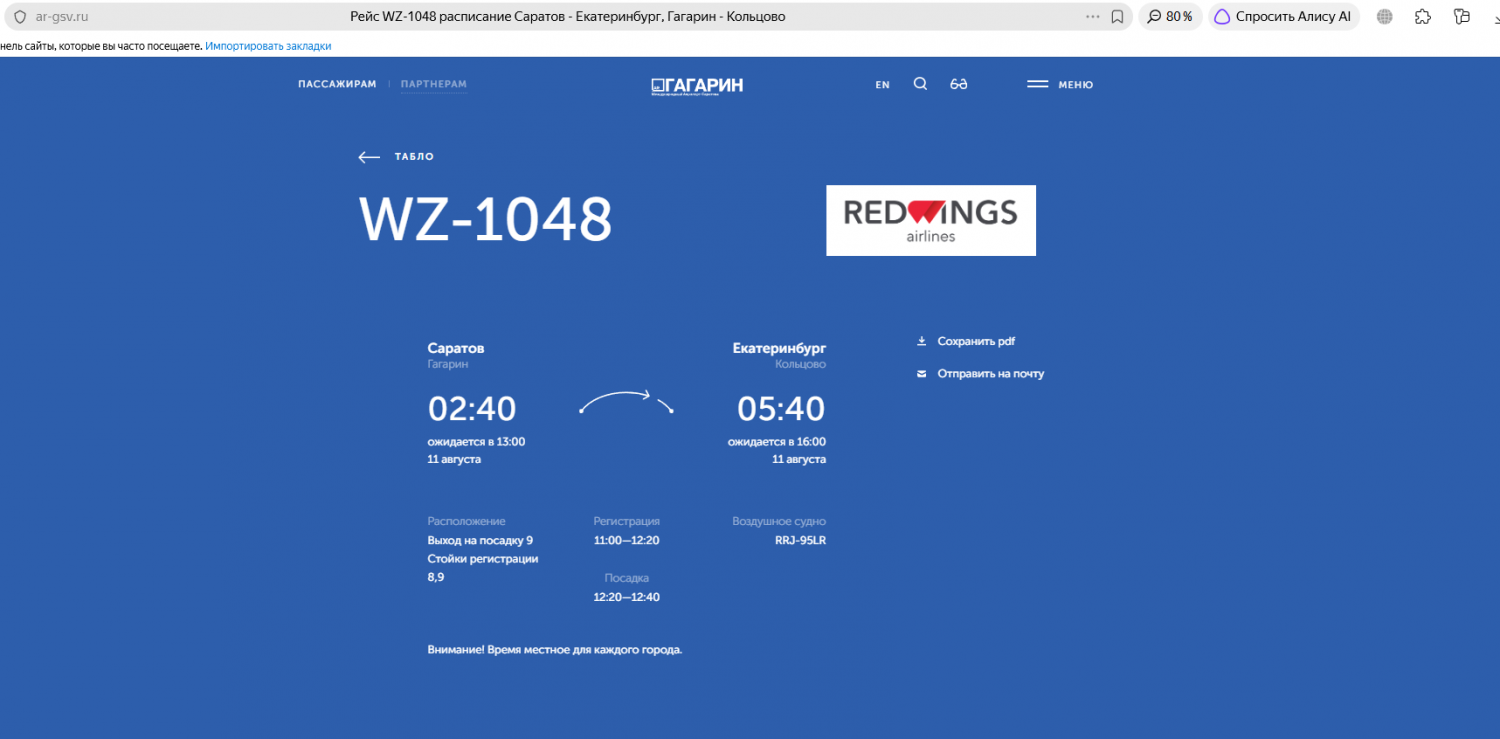The width and height of the screenshot is (1500, 739).
Task: Open the hamburger Меню
Action: [x=1060, y=84]
